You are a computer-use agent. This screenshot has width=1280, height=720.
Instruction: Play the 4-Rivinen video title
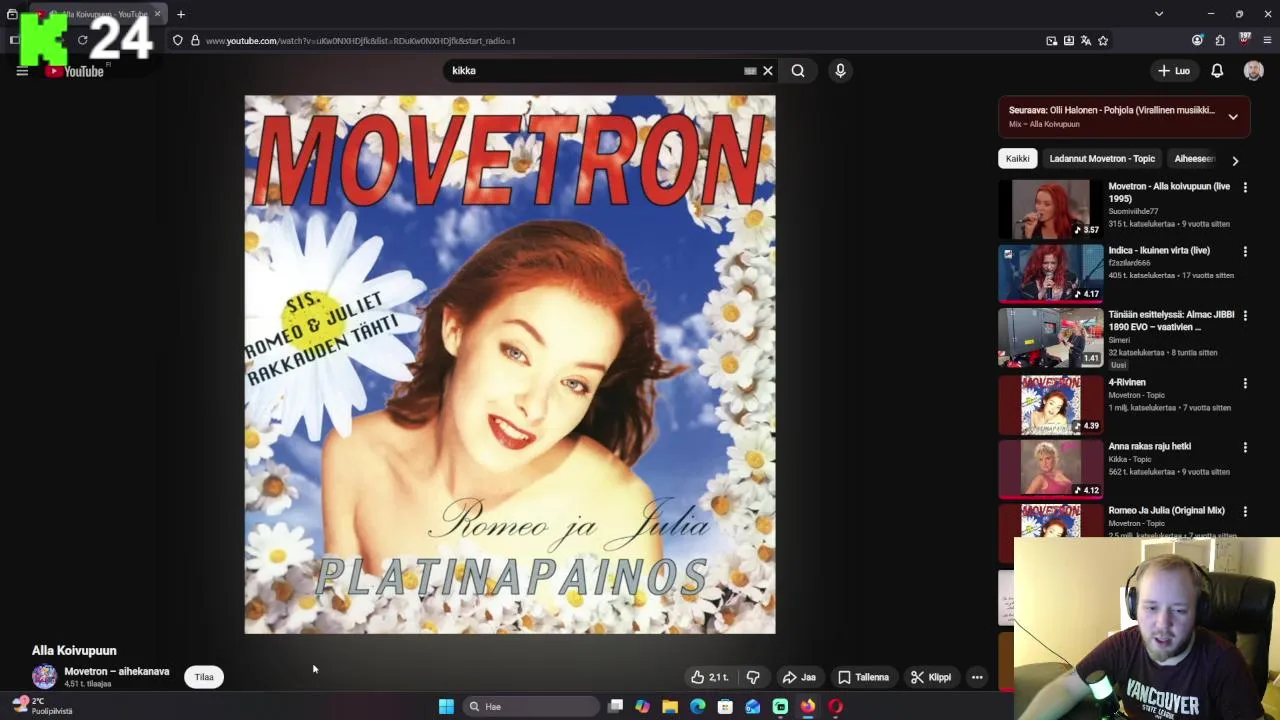1127,382
